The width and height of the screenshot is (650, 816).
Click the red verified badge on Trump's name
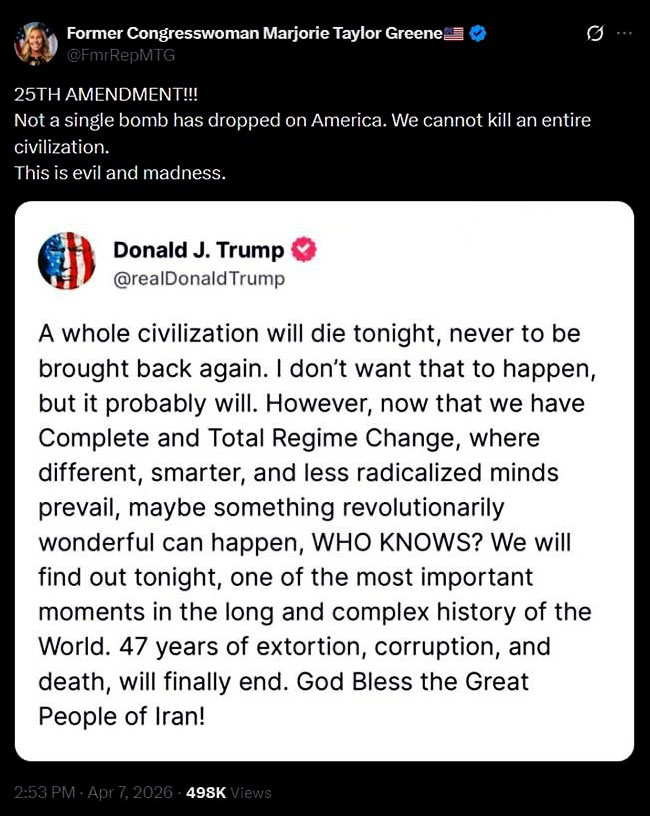point(303,250)
